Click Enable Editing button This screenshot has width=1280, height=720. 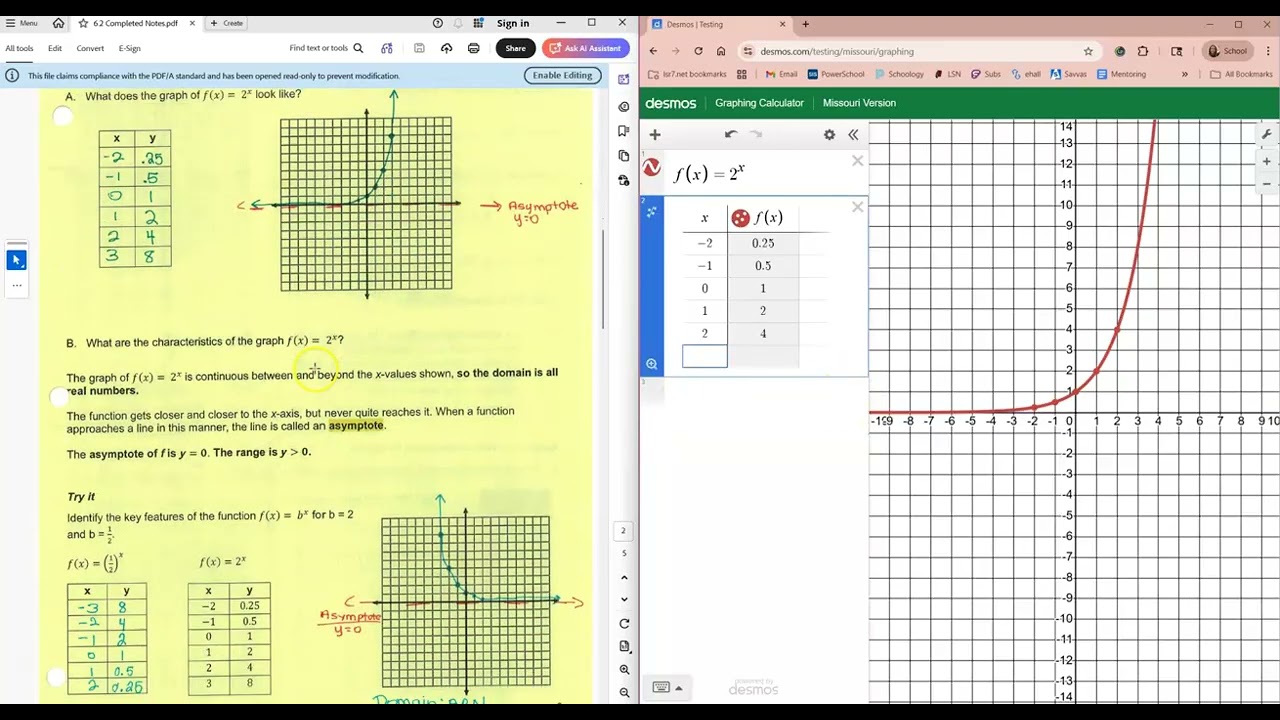pos(562,75)
